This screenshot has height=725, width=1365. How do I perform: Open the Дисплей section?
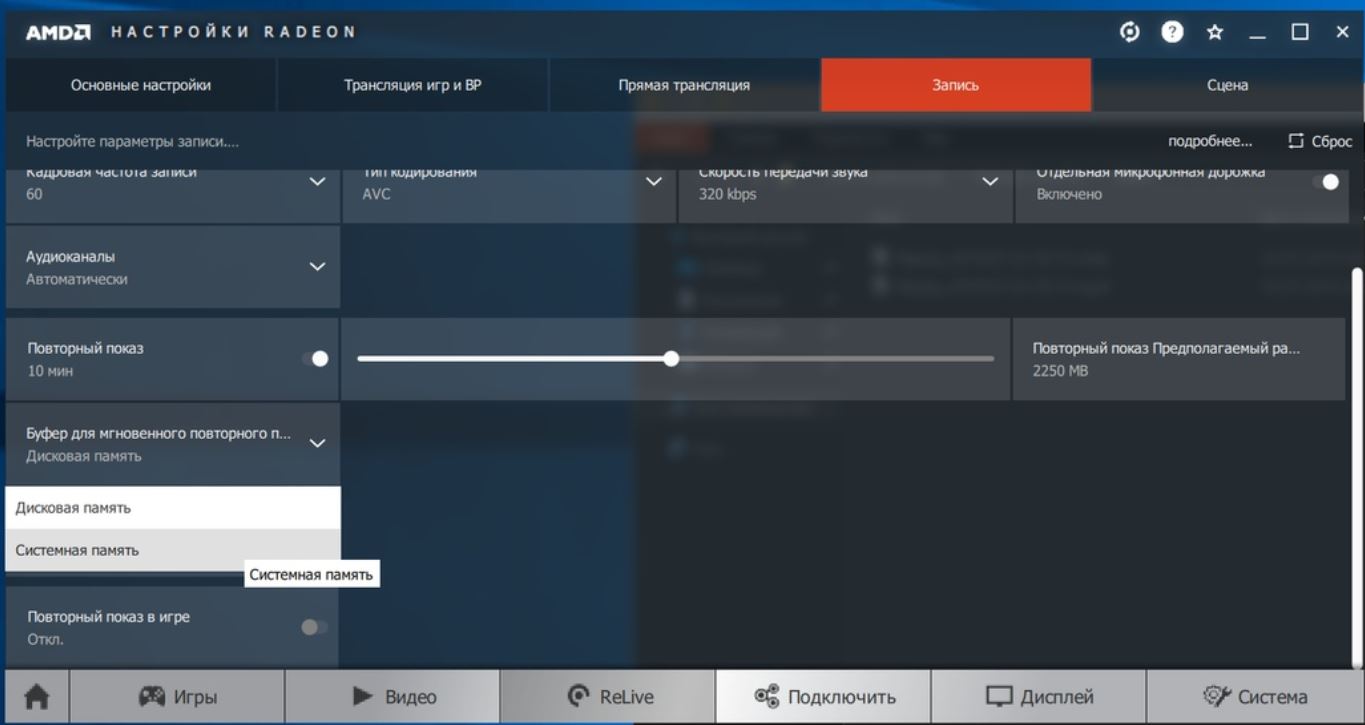pyautogui.click(x=1039, y=697)
